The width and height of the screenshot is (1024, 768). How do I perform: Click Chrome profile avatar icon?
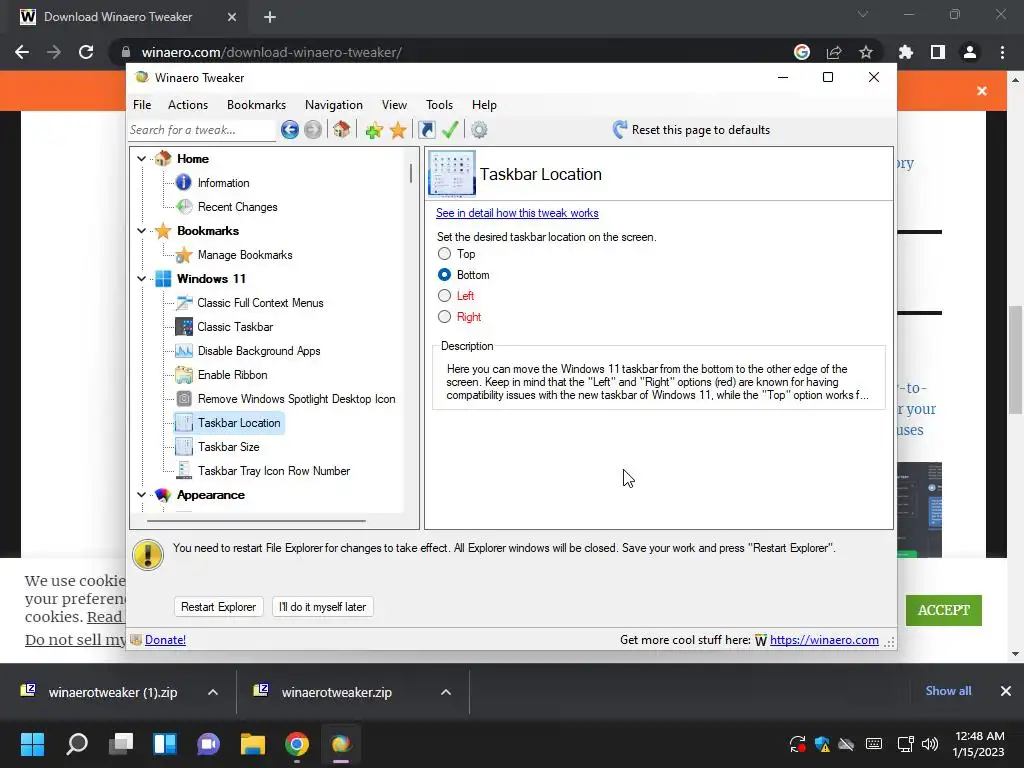click(x=970, y=52)
